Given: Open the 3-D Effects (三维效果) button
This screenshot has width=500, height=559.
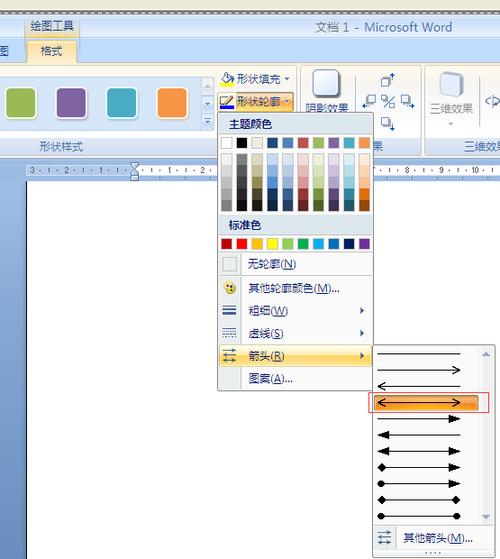Looking at the screenshot, I should [x=451, y=98].
